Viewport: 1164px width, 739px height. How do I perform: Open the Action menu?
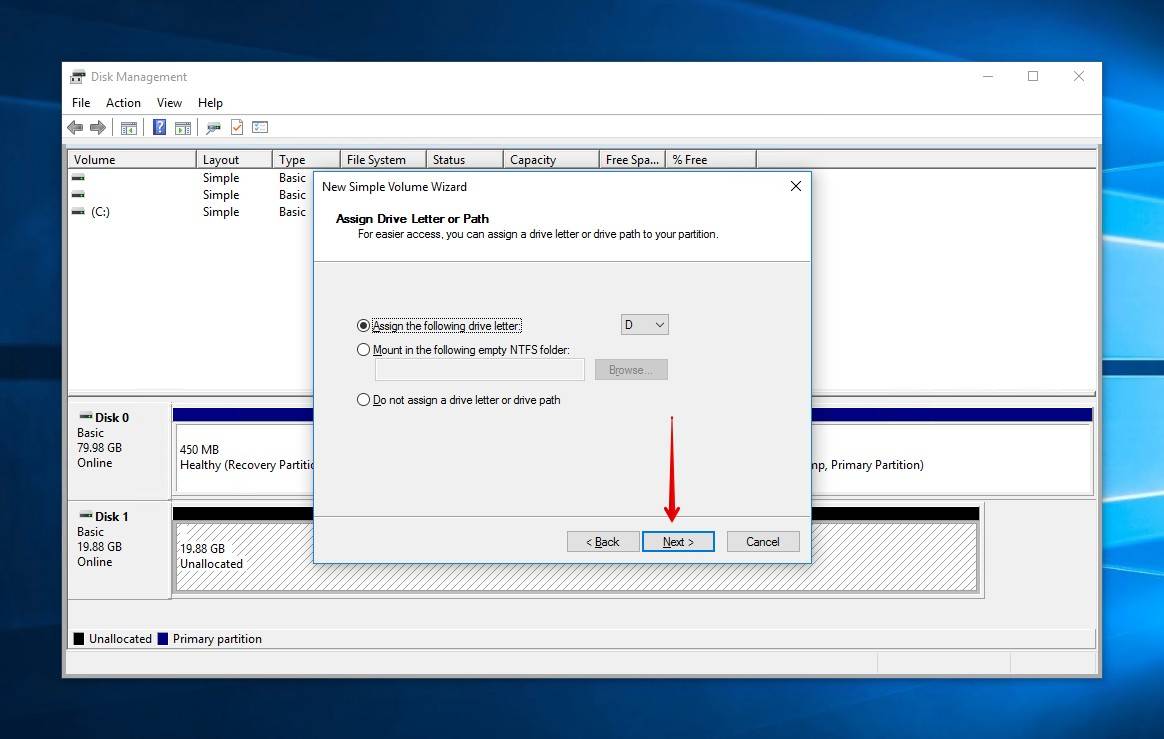(x=123, y=102)
